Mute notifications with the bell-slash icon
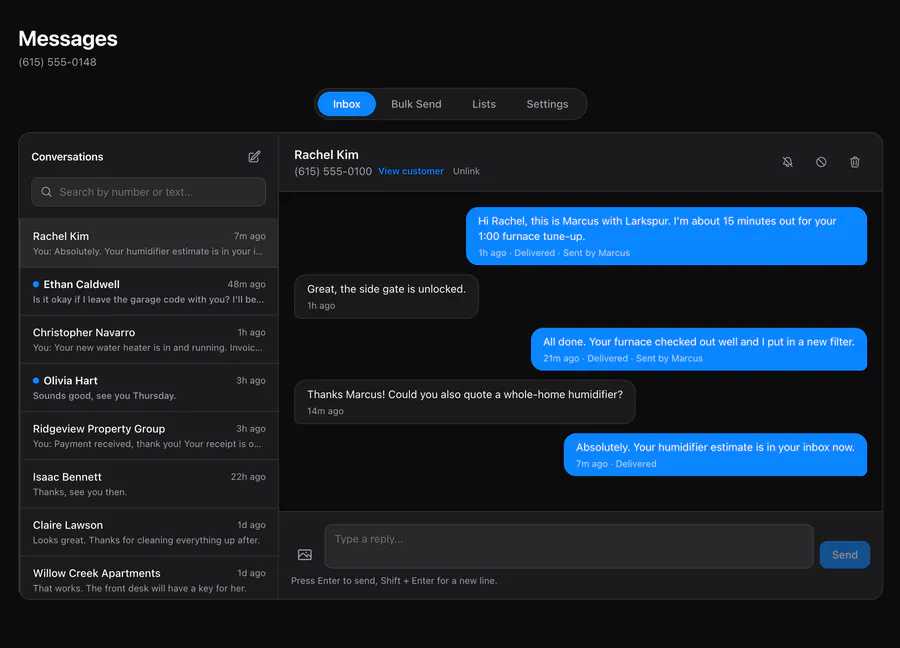Viewport: 900px width, 648px height. coord(788,162)
